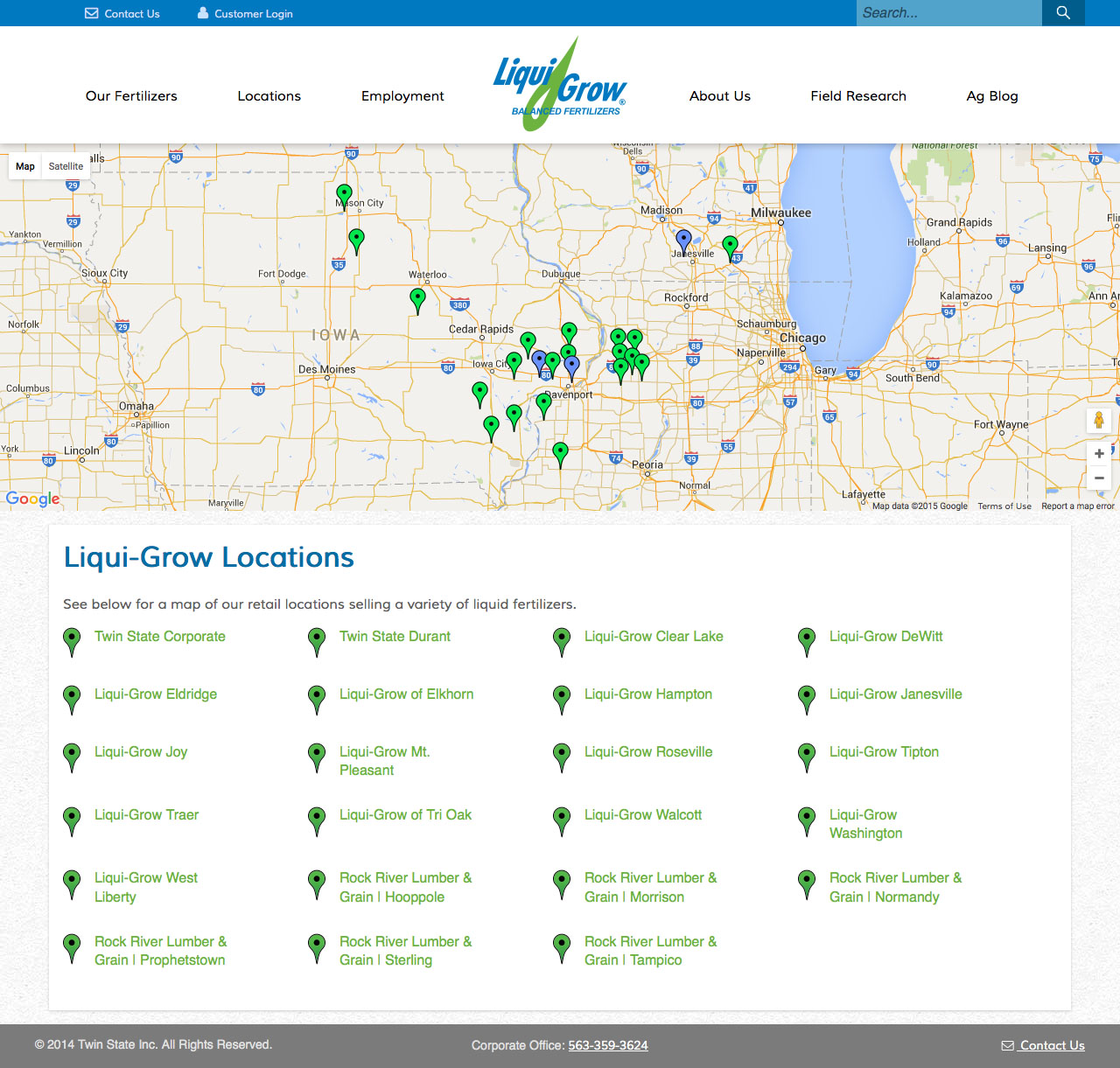Open the Field Research page

click(x=858, y=96)
